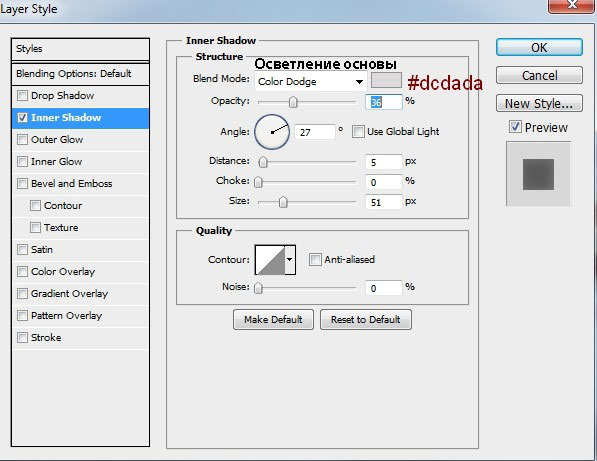Toggle the Preview checkbox

[515, 127]
